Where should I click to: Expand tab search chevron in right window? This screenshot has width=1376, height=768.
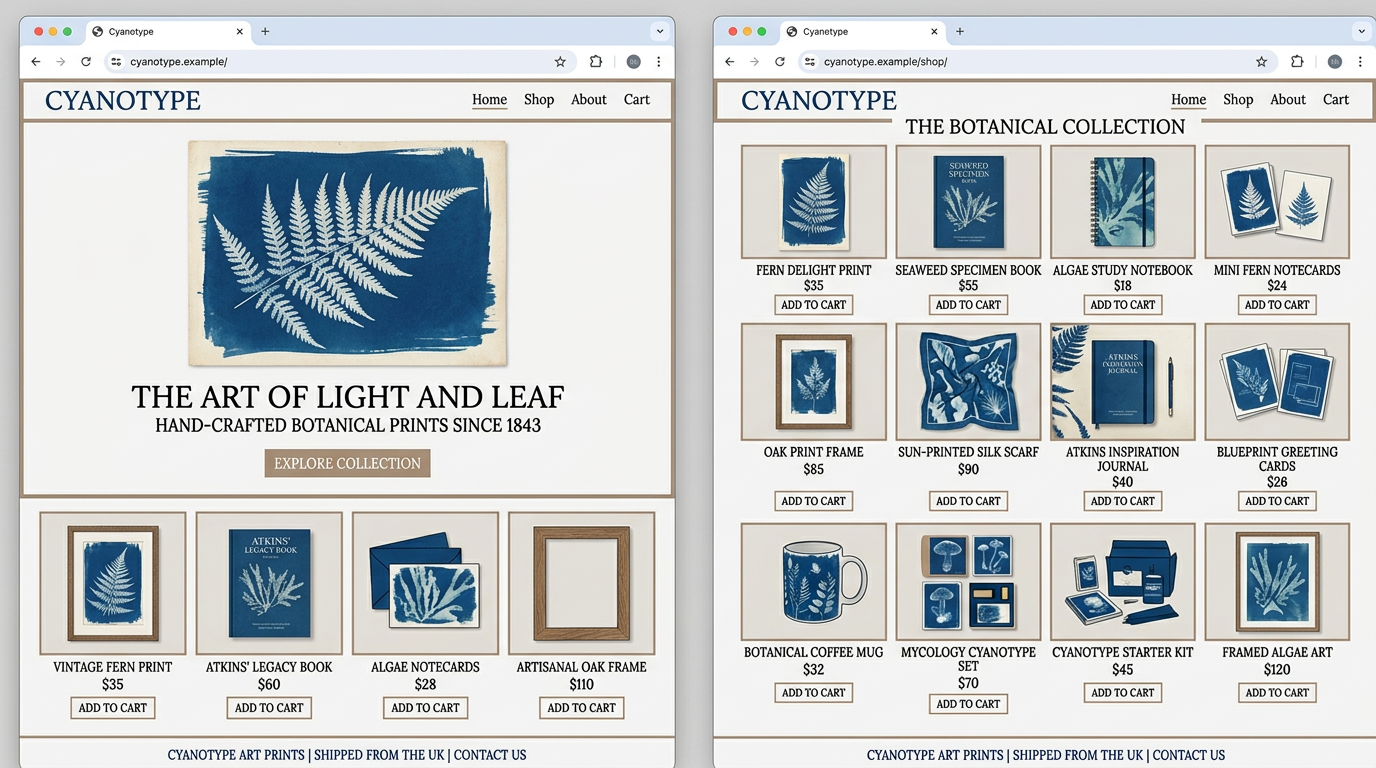tap(1361, 31)
